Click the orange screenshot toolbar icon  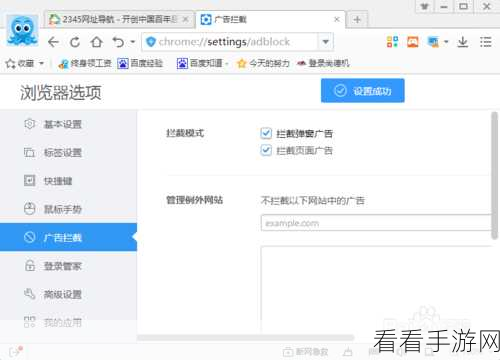(413, 42)
